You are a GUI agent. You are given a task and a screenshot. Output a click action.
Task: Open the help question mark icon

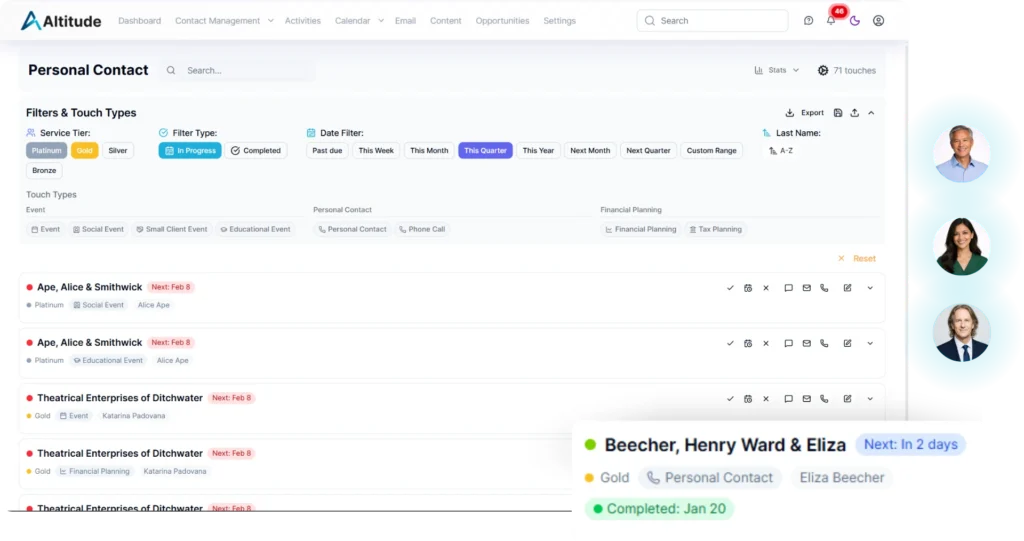808,21
